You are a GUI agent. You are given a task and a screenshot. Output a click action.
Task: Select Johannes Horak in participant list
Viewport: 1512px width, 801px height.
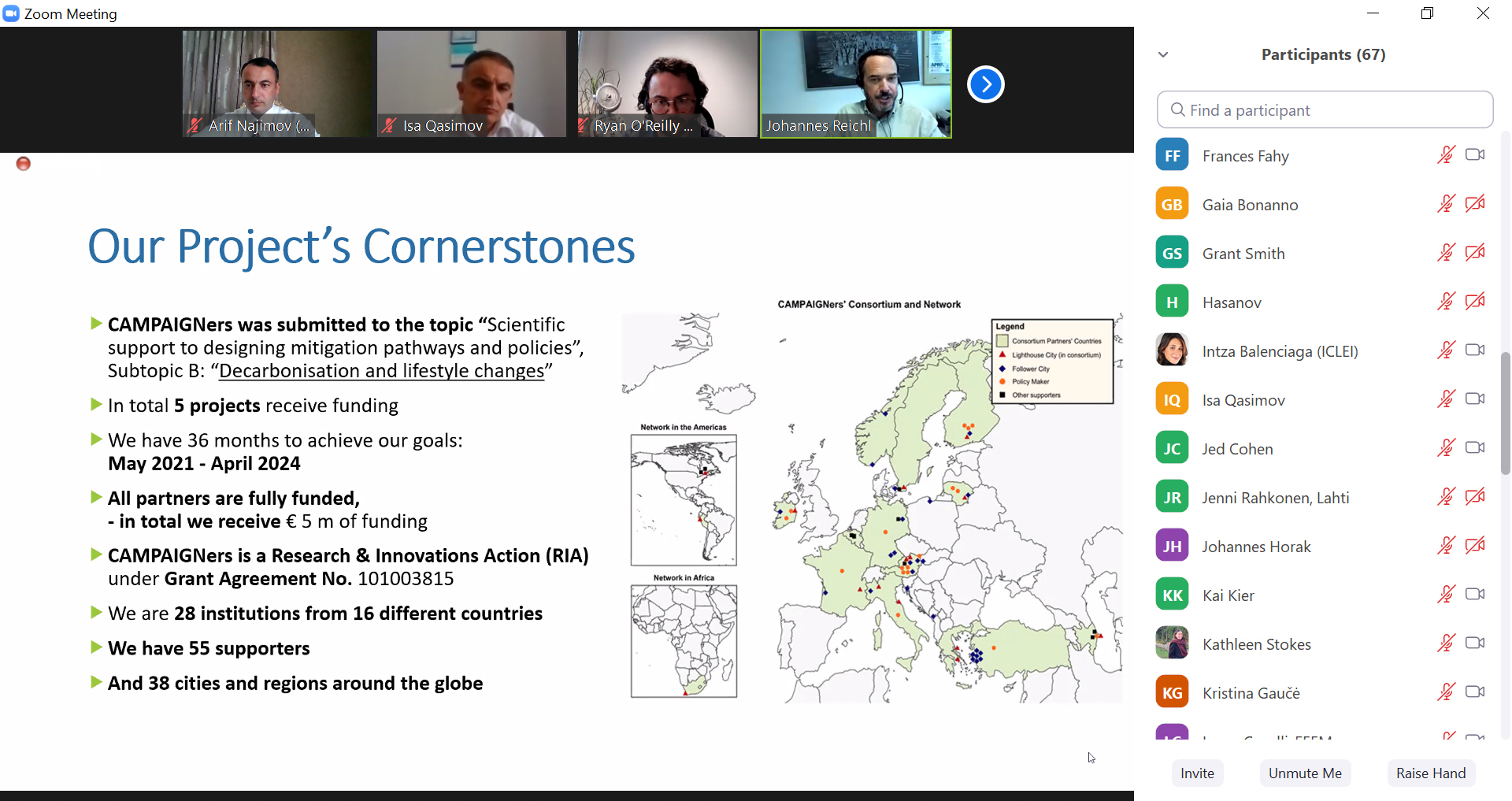(x=1256, y=547)
